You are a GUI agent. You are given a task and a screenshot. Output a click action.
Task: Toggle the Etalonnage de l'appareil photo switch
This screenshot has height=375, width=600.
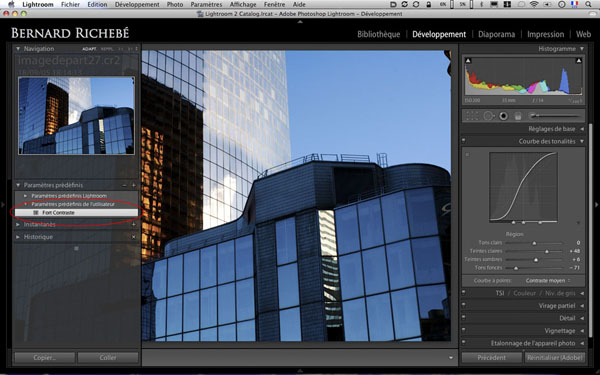464,342
